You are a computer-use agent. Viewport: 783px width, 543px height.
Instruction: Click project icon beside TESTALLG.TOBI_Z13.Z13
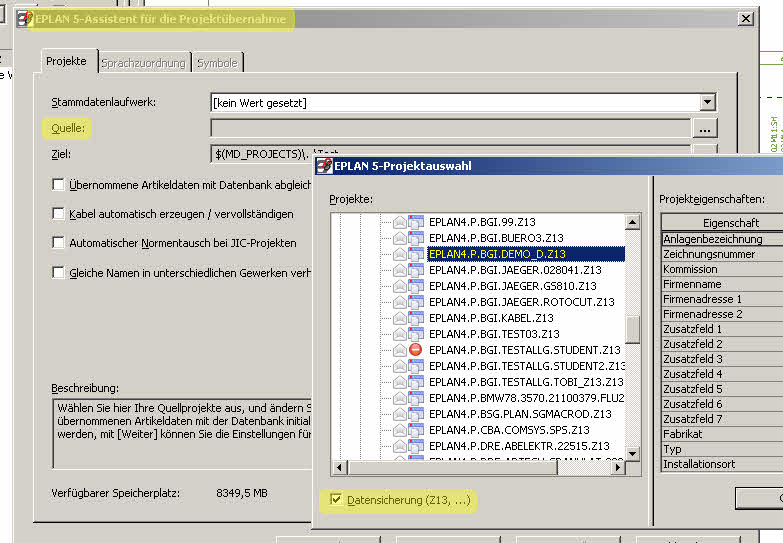coord(415,382)
